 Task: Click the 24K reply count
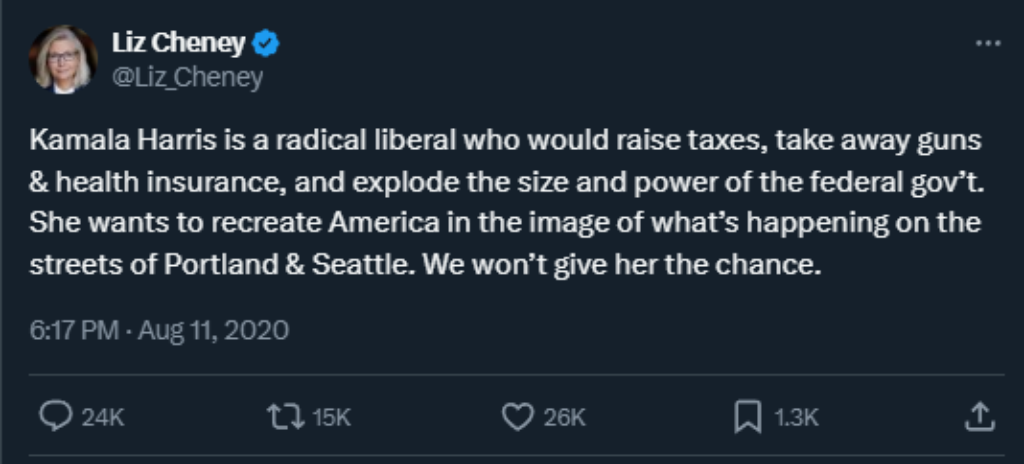pos(102,418)
